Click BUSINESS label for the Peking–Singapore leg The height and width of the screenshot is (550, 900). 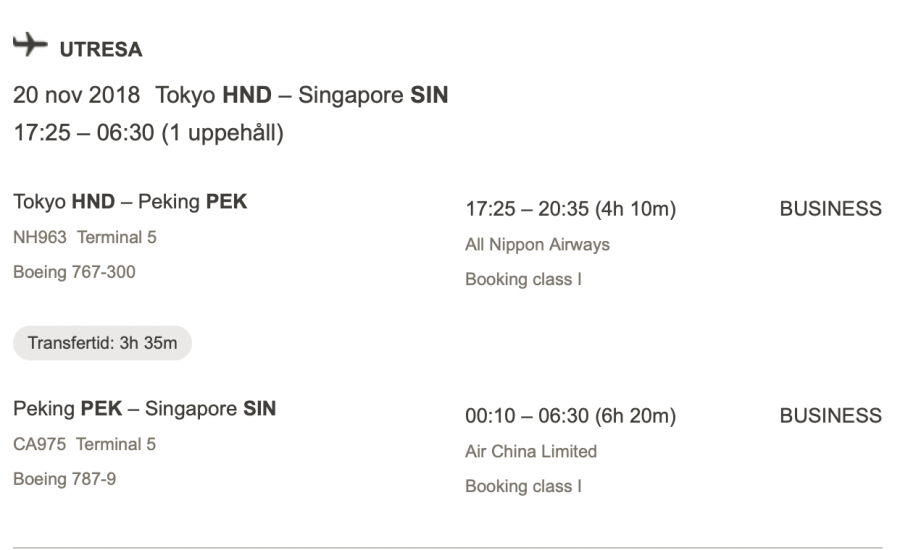click(830, 416)
